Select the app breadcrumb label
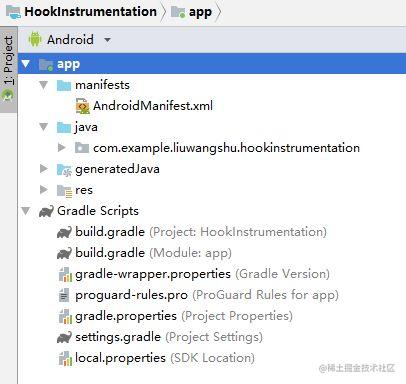406x384 pixels. coord(200,12)
